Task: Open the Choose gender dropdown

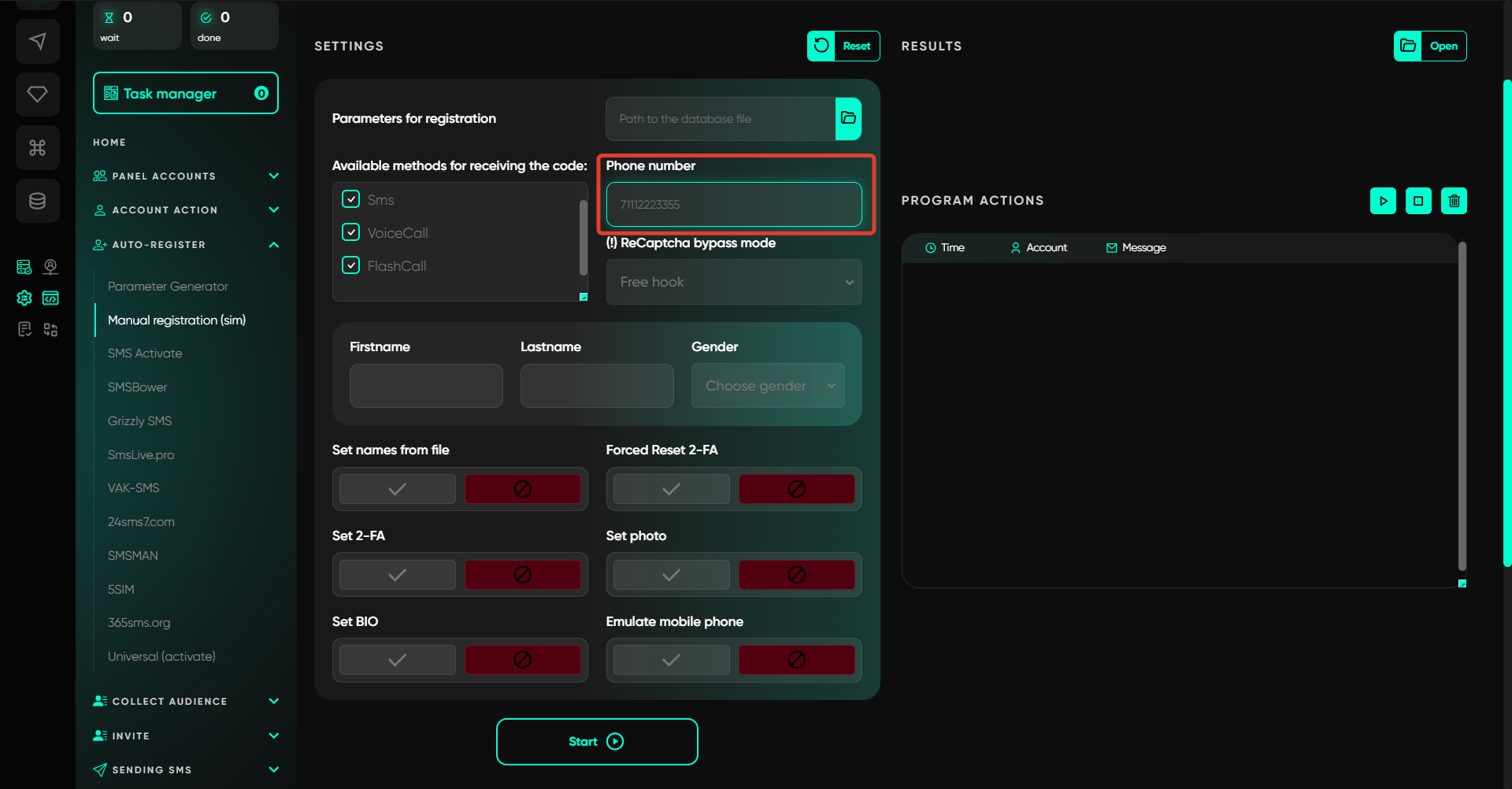Action: pos(768,386)
